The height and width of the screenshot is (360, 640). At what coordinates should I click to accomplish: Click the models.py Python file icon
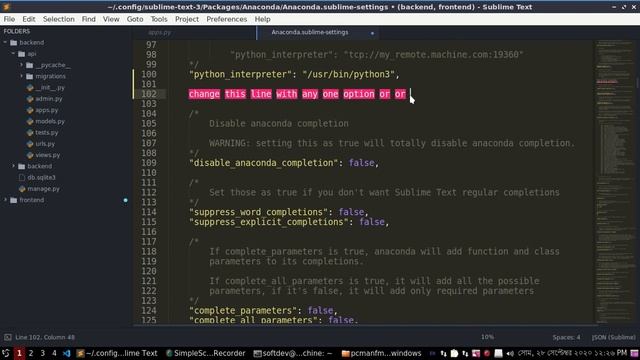point(30,121)
